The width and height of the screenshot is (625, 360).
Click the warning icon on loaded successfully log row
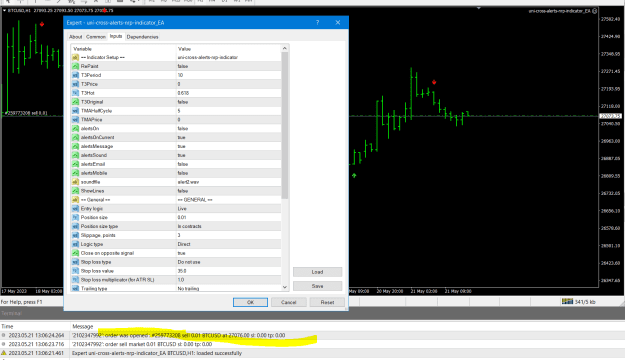coord(4,353)
